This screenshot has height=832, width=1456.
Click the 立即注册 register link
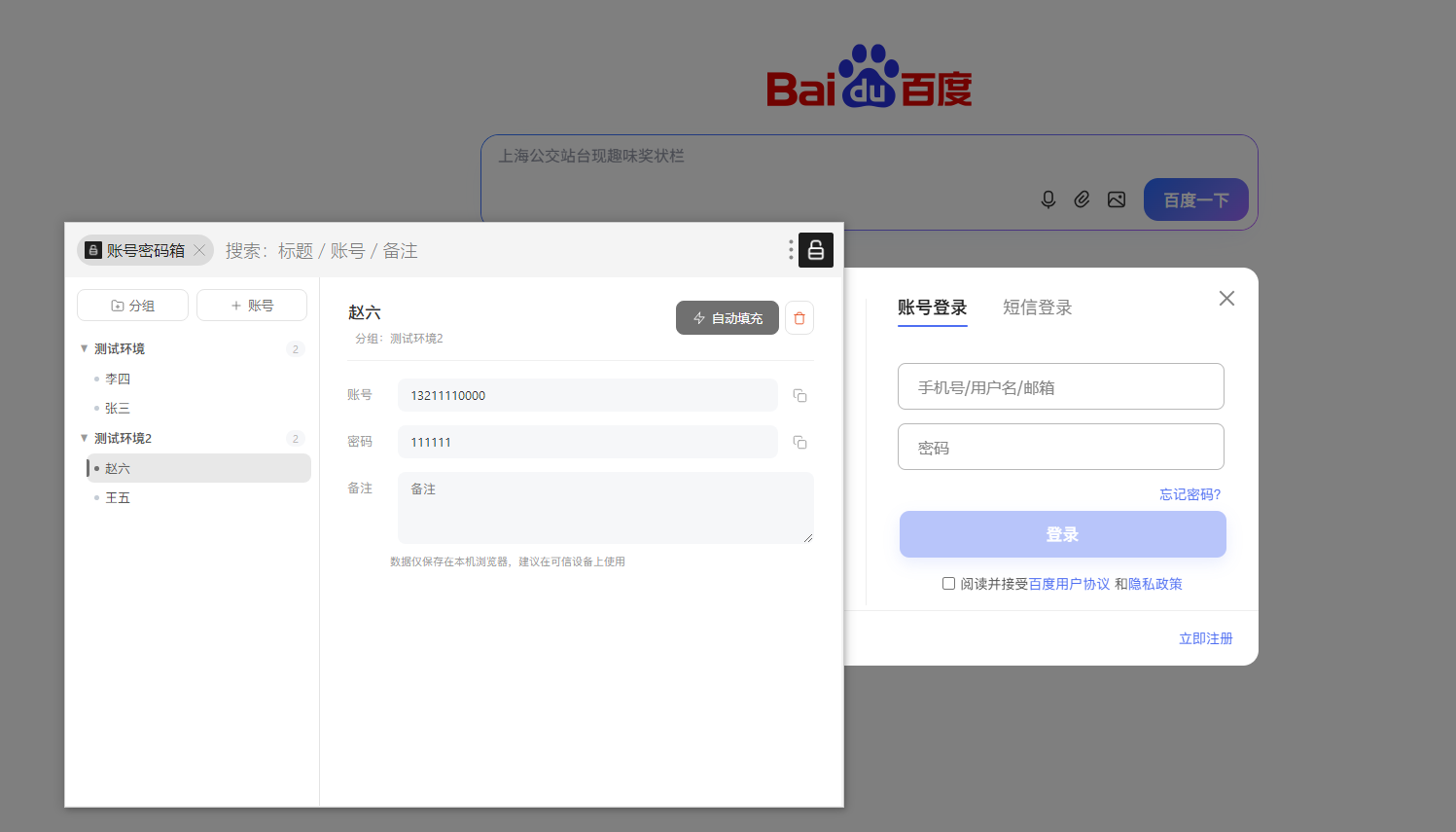click(1206, 638)
